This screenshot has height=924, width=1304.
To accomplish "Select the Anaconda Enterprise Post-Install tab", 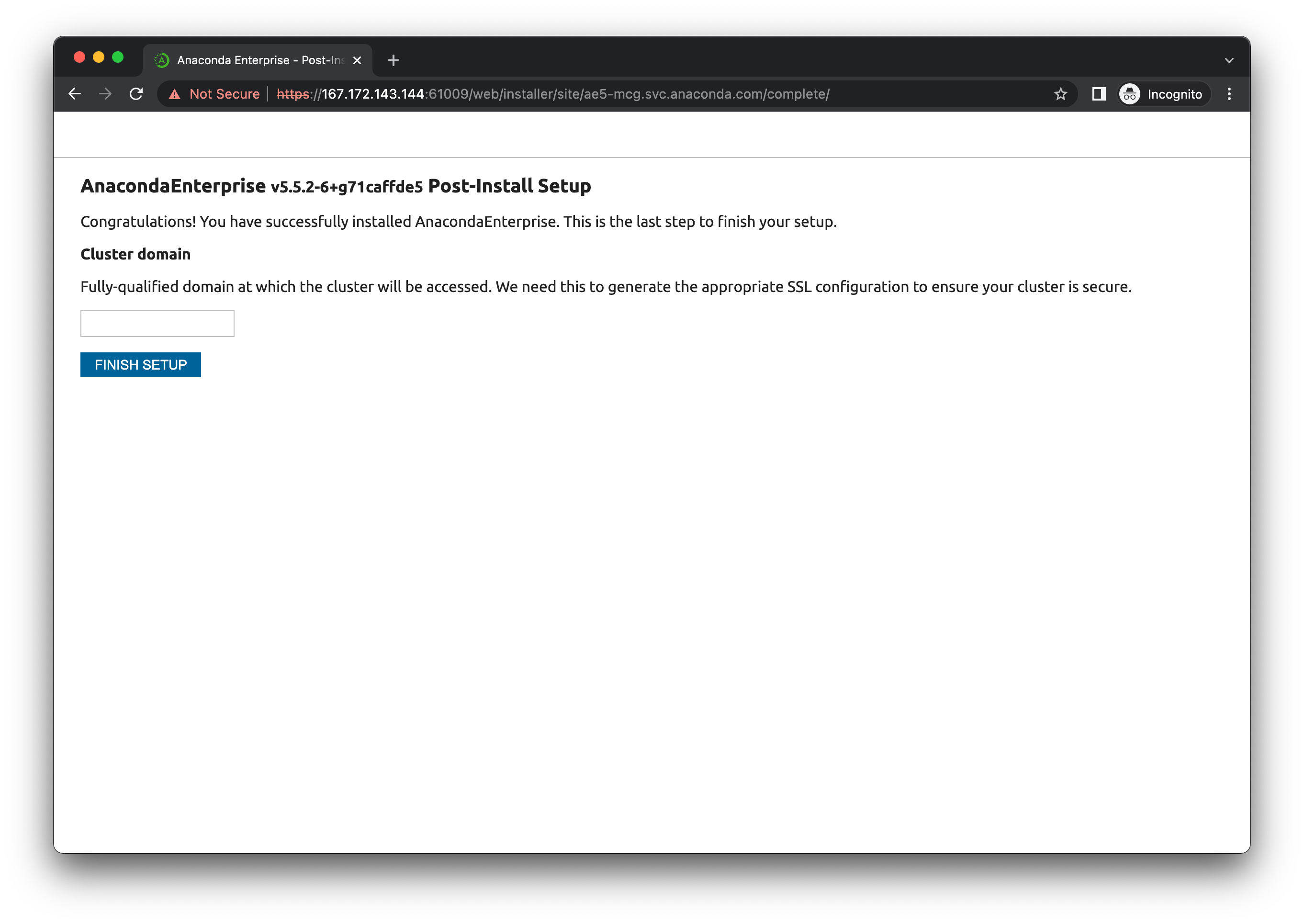I will (260, 60).
